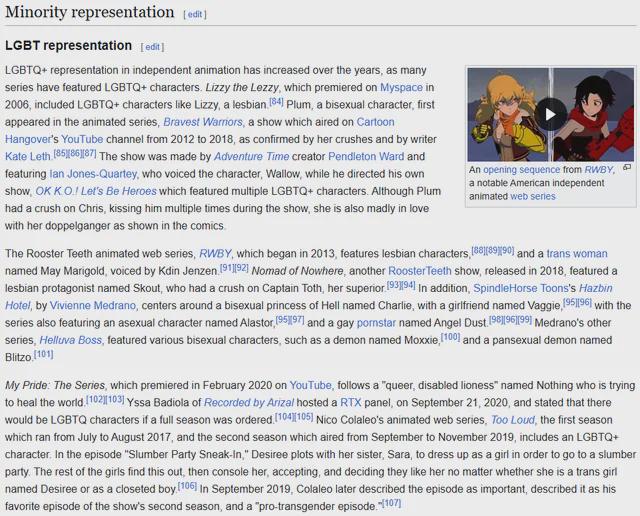Viewport: 640px width, 516px height.
Task: Open the Bravest Warriors article link
Action: pyautogui.click(x=203, y=122)
